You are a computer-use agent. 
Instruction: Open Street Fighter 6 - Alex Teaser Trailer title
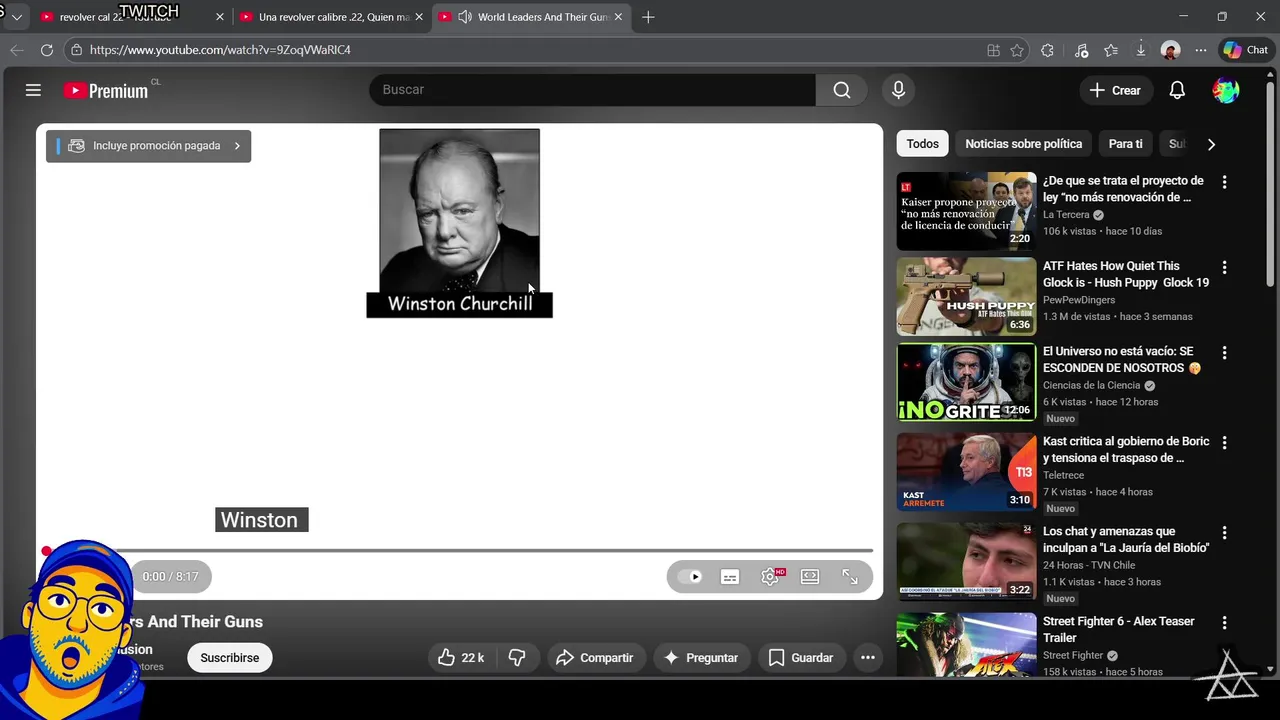coord(1118,629)
